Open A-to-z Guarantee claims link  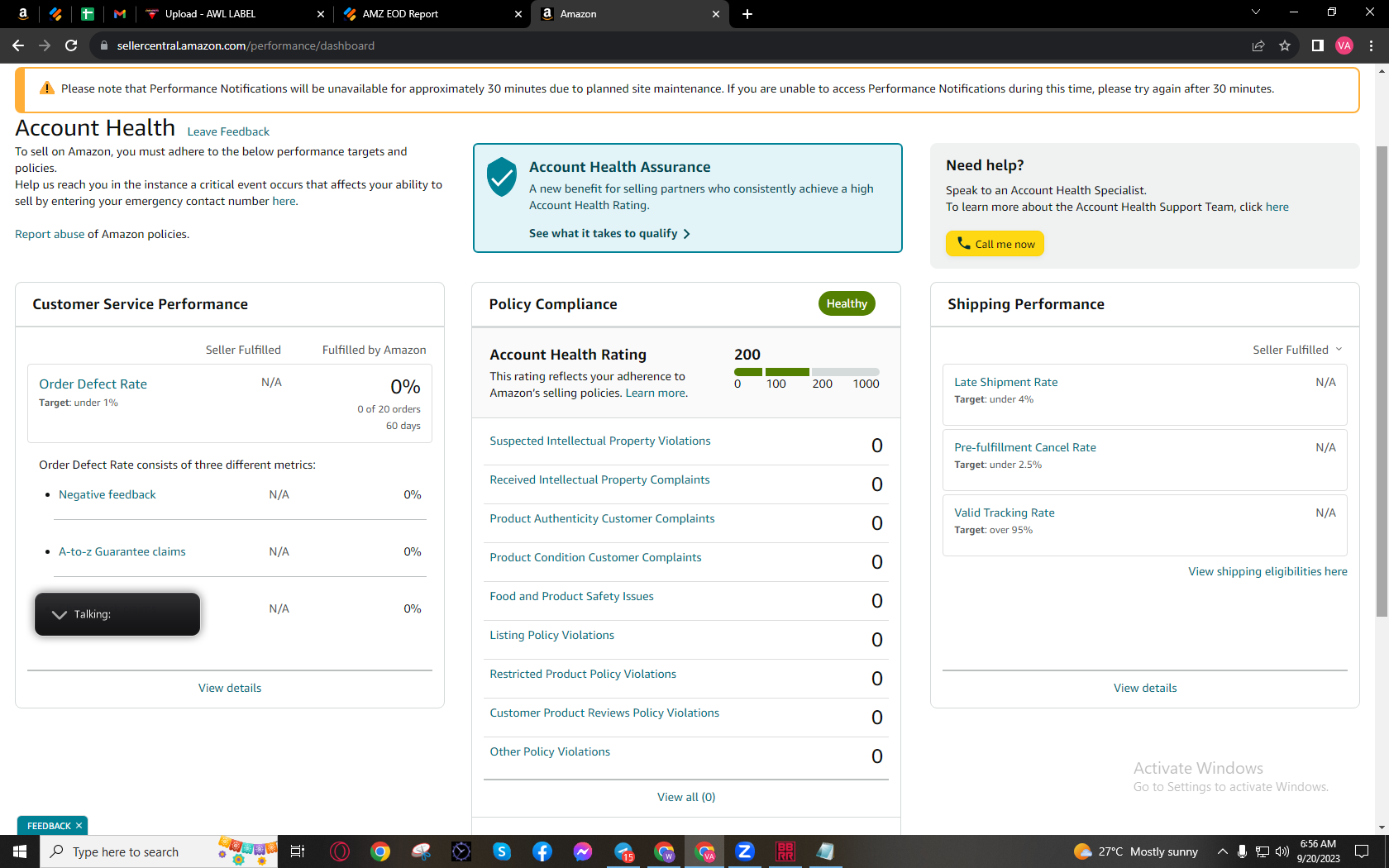[122, 551]
